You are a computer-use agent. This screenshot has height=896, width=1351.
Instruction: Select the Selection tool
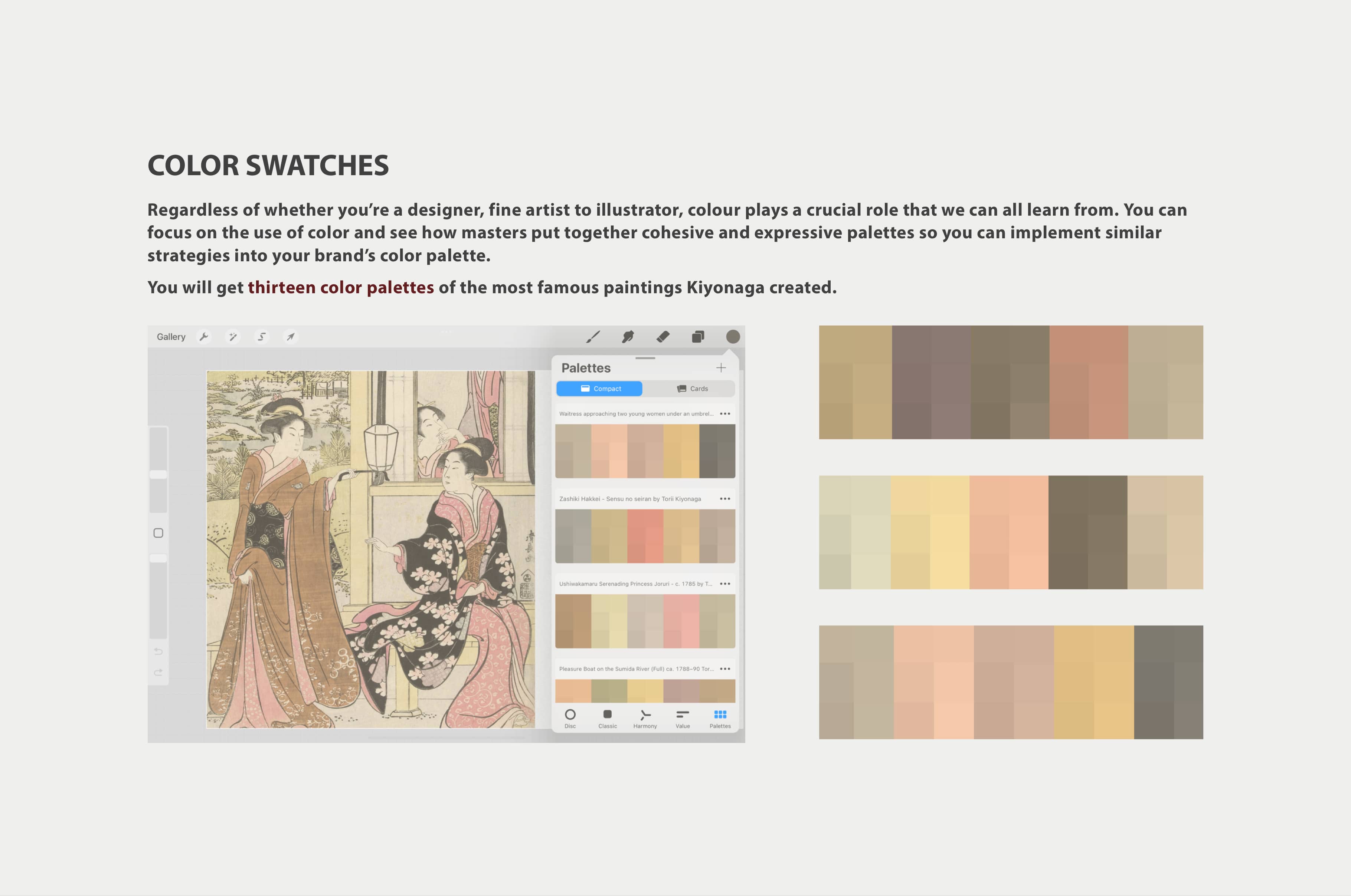click(x=262, y=337)
